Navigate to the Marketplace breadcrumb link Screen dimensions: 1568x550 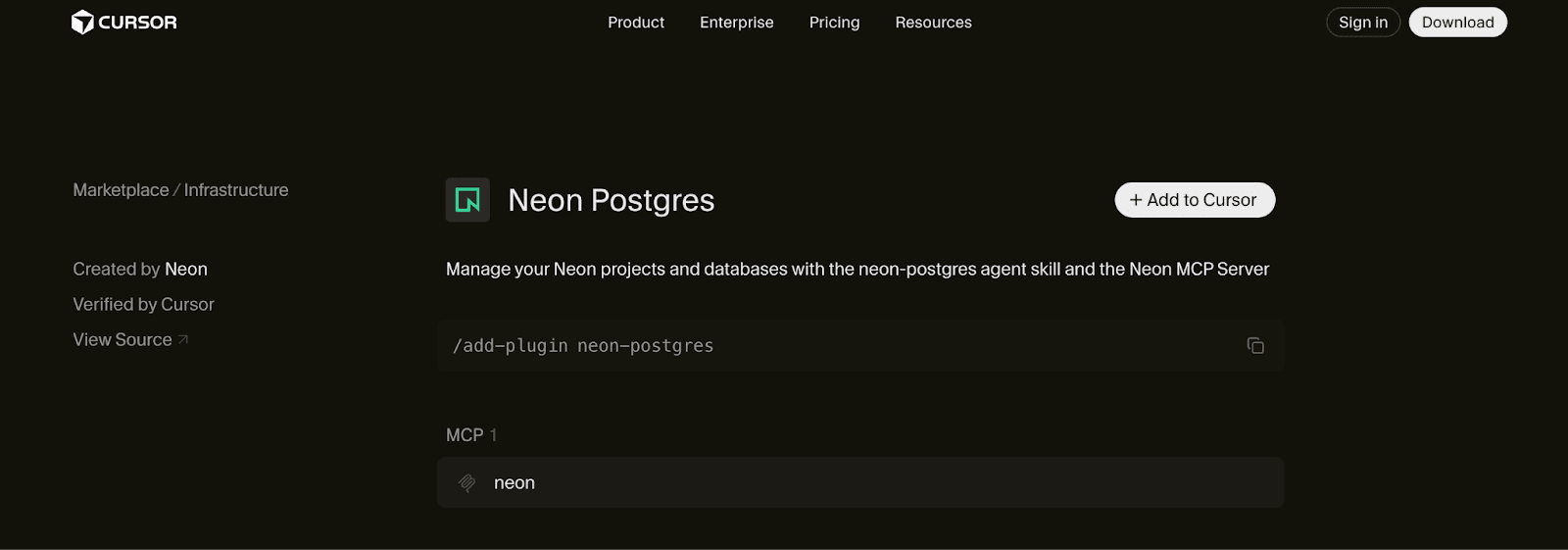click(x=121, y=190)
